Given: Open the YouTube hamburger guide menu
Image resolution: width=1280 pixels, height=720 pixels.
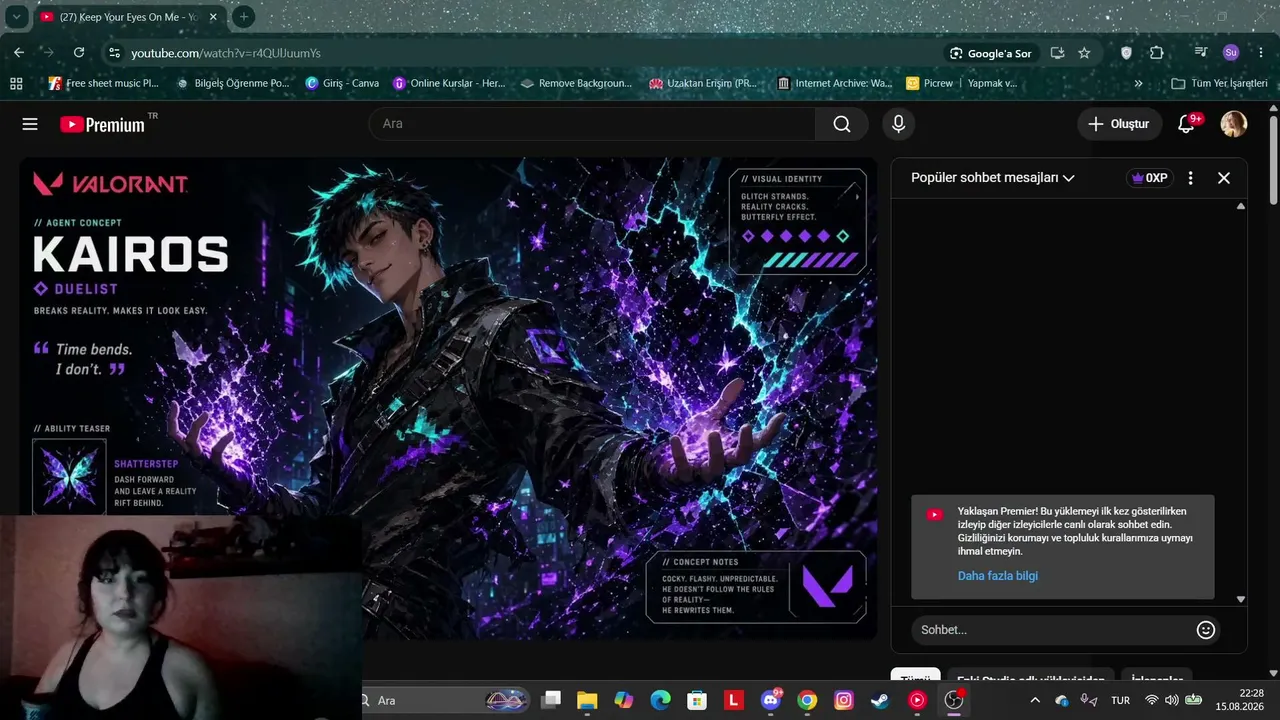Looking at the screenshot, I should click(x=30, y=124).
